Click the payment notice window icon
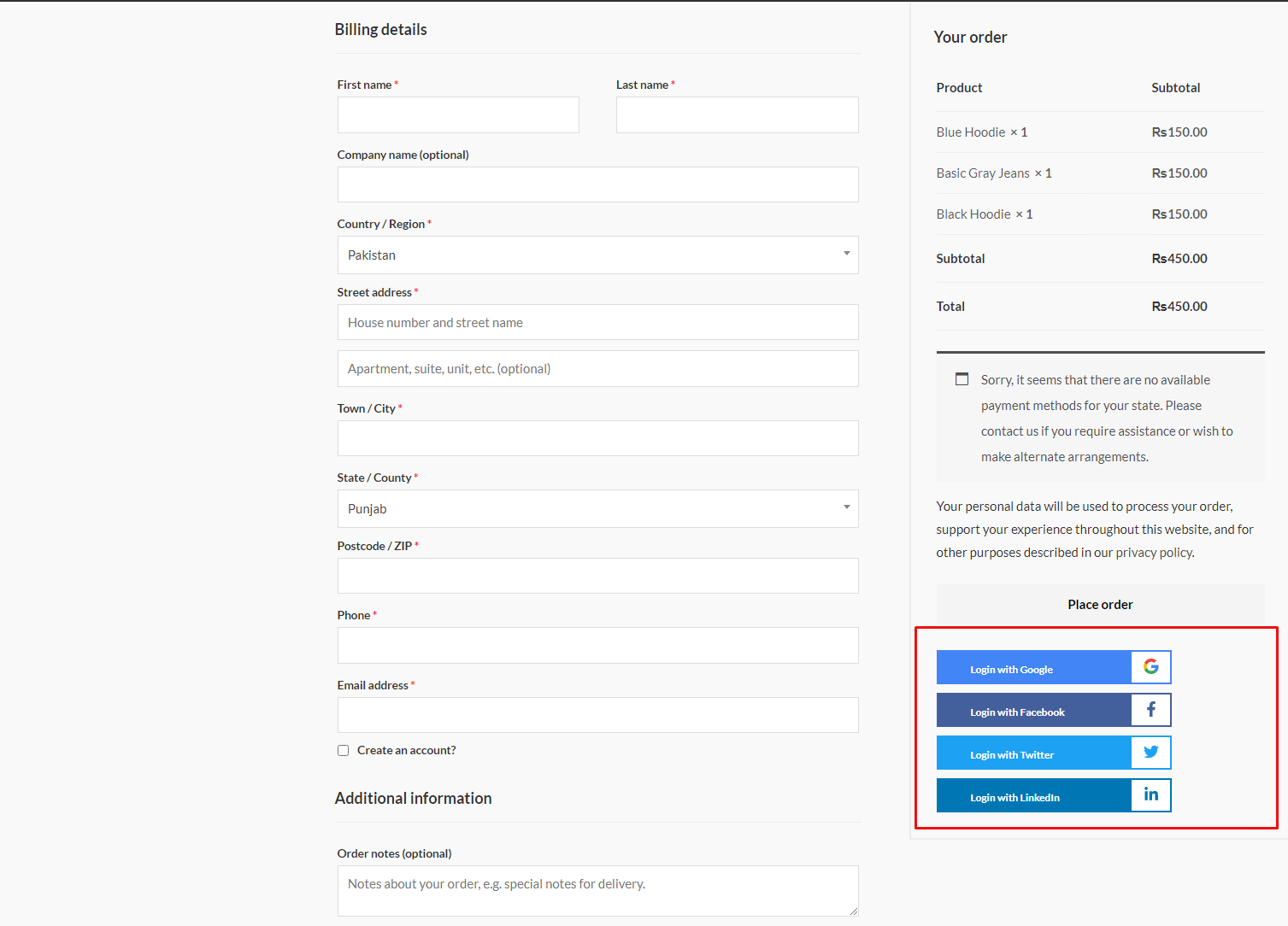This screenshot has width=1288, height=926. click(x=962, y=378)
